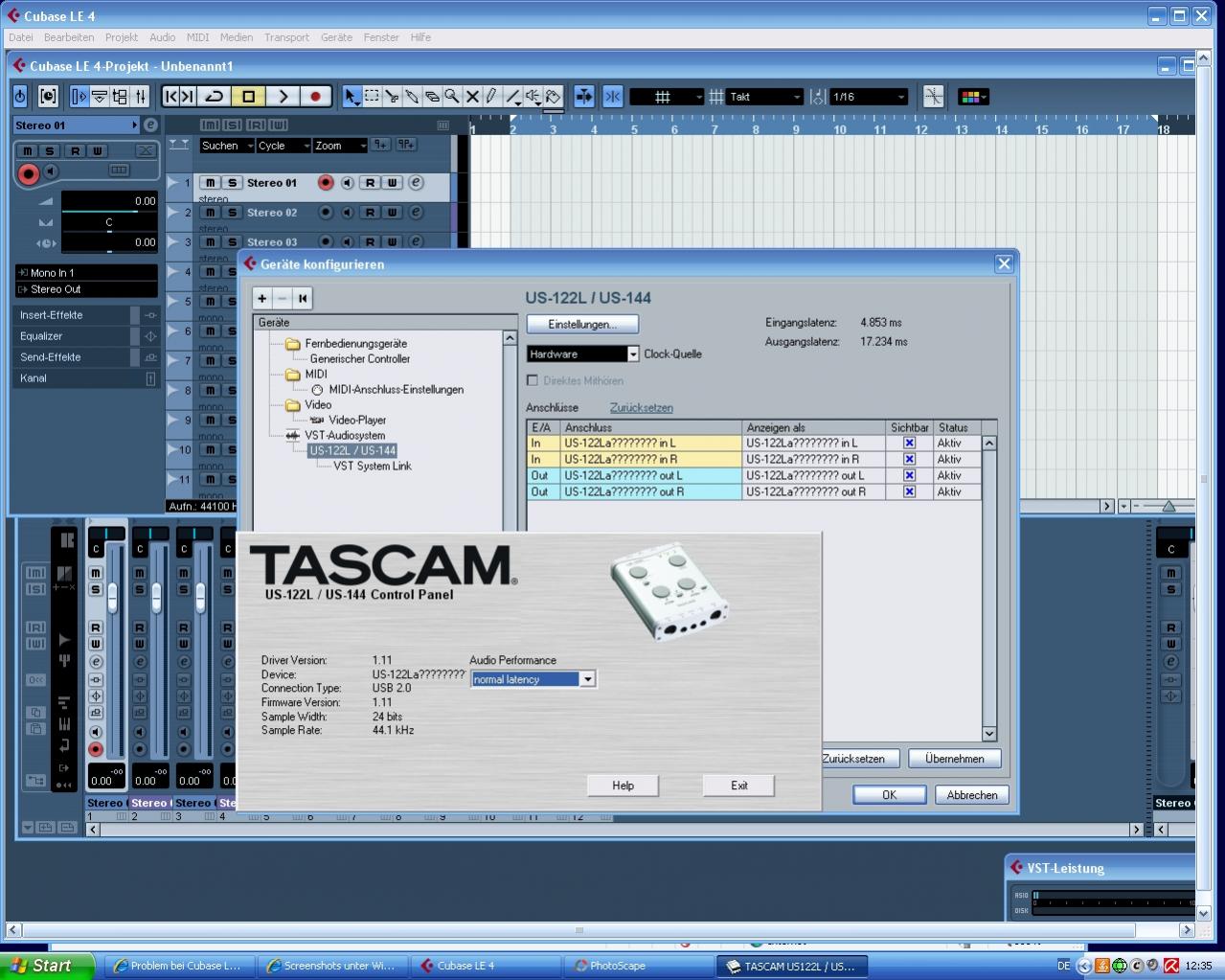1225x980 pixels.
Task: Select the Zoom magnifier tool
Action: point(452,97)
